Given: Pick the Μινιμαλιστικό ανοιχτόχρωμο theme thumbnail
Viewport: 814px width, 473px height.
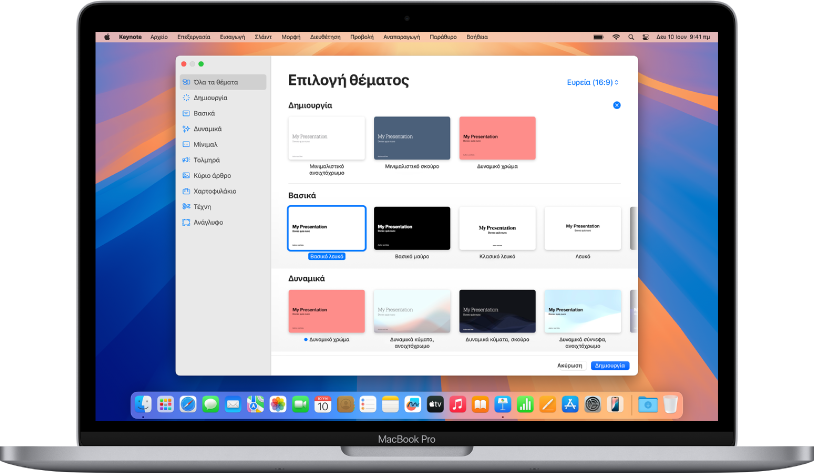Looking at the screenshot, I should (x=327, y=138).
